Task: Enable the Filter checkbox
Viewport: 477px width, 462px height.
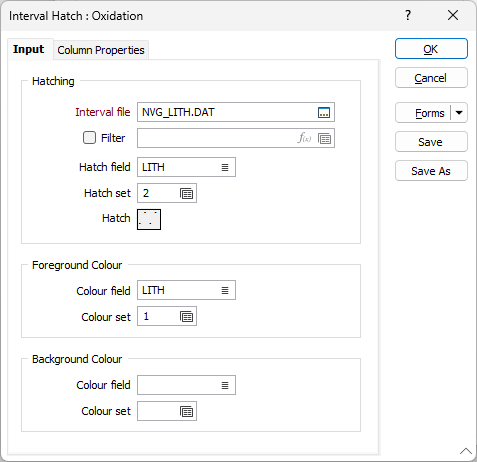Action: [x=89, y=138]
